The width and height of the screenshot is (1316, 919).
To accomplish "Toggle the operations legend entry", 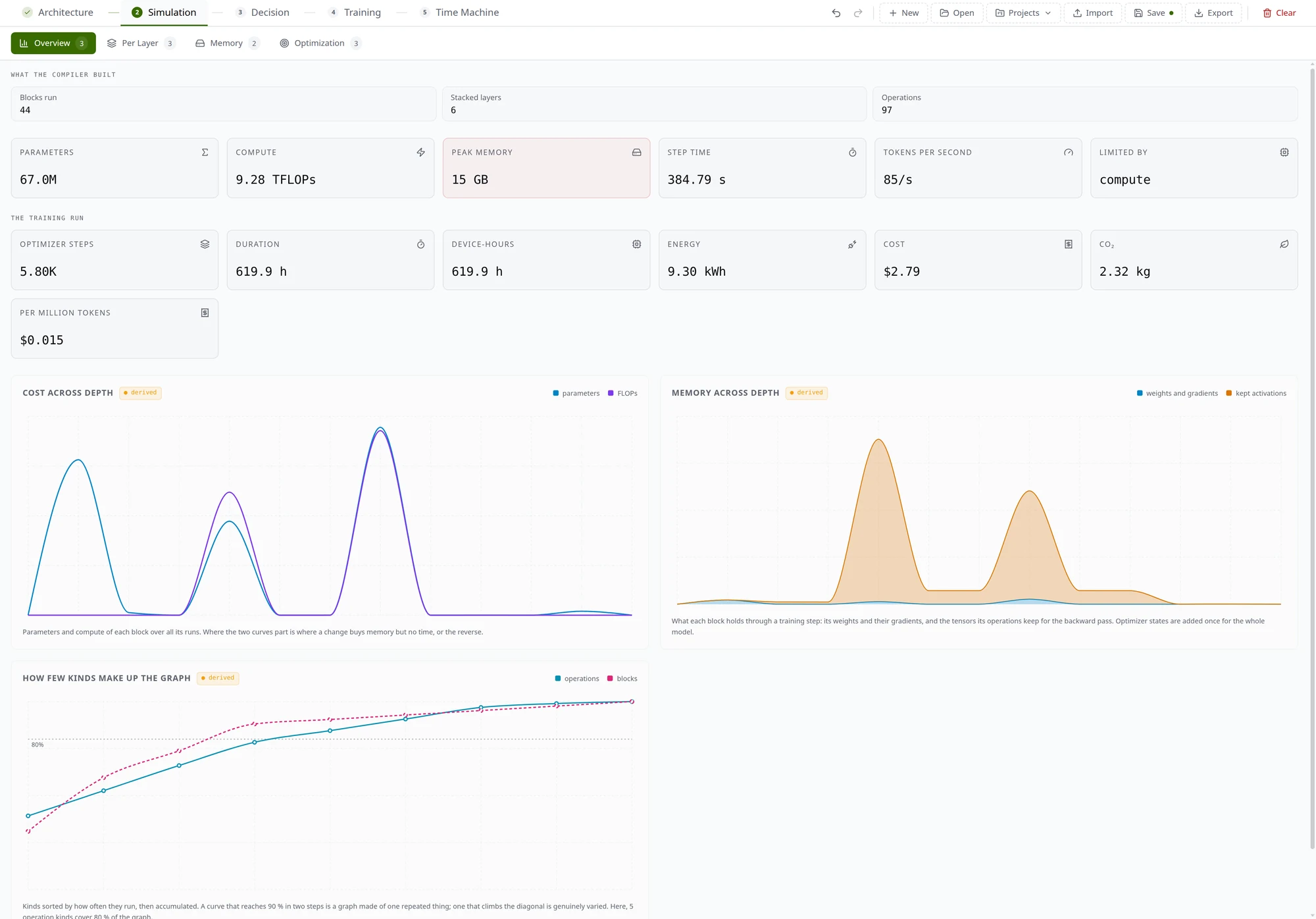I will point(577,679).
